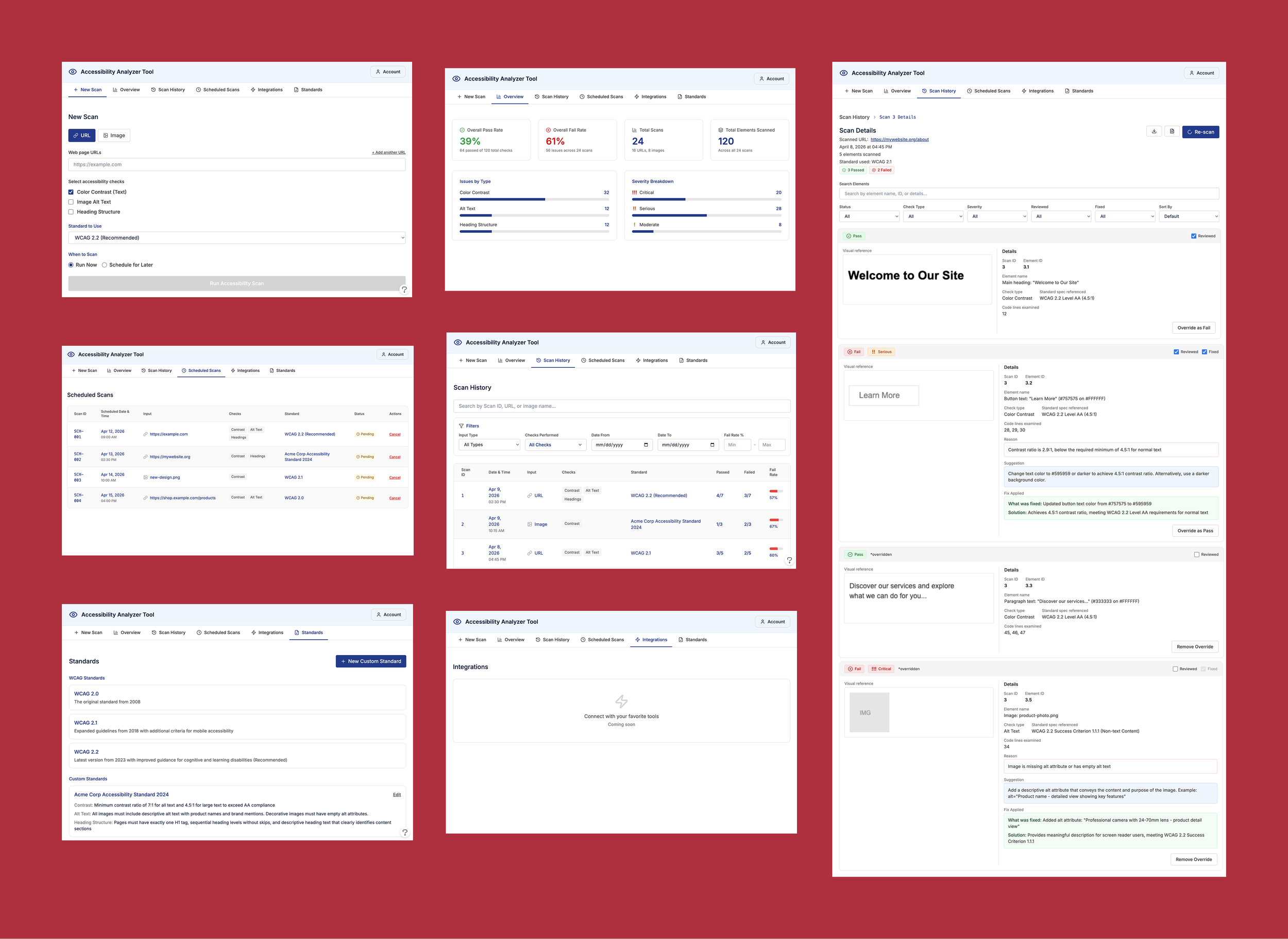Click the New Custom Standard button
The image size is (1288, 939).
point(370,661)
